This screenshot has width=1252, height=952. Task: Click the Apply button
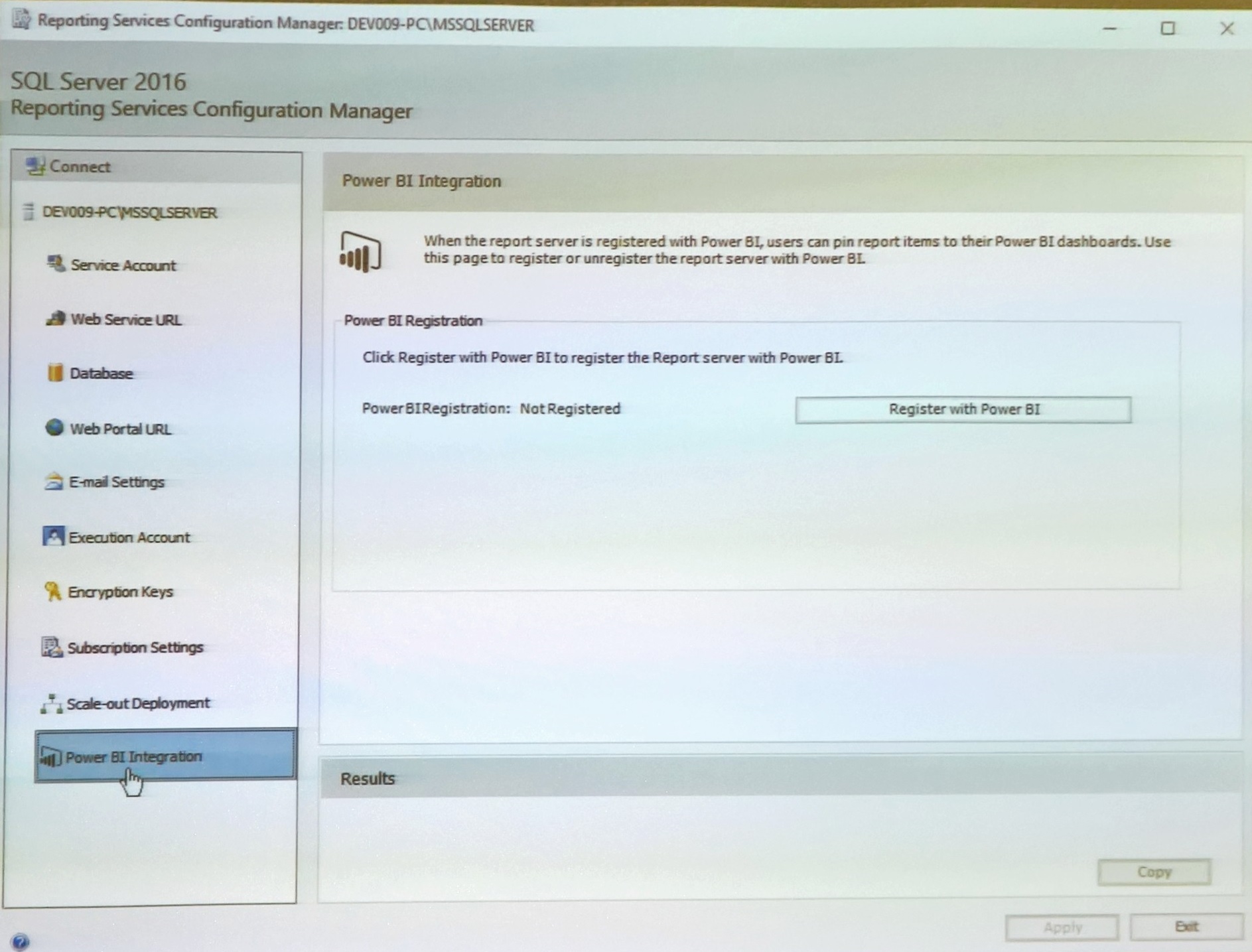click(1062, 927)
